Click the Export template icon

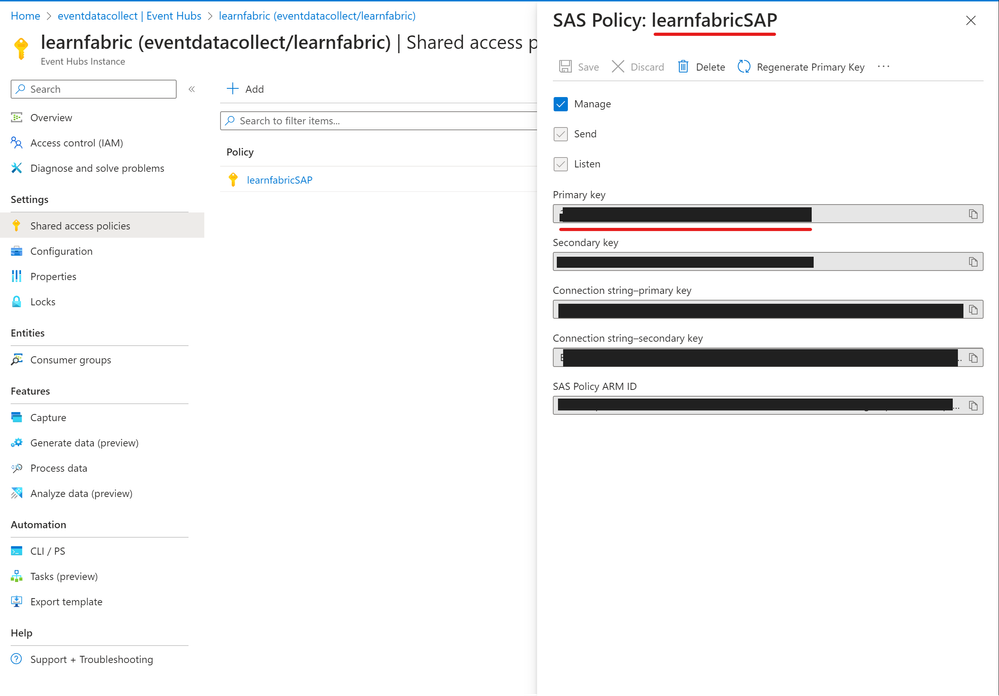click(x=17, y=602)
